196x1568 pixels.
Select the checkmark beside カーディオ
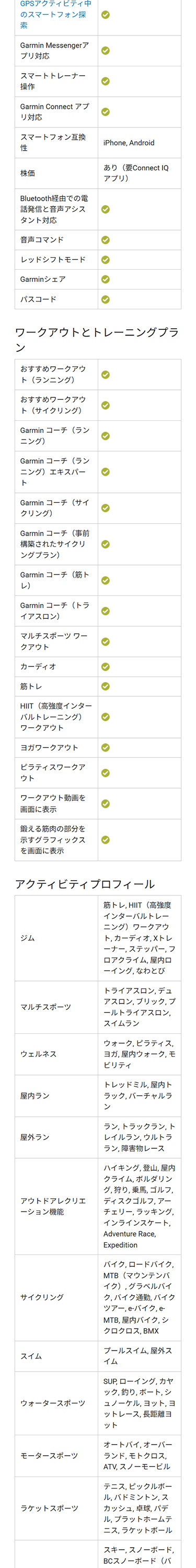(x=105, y=666)
